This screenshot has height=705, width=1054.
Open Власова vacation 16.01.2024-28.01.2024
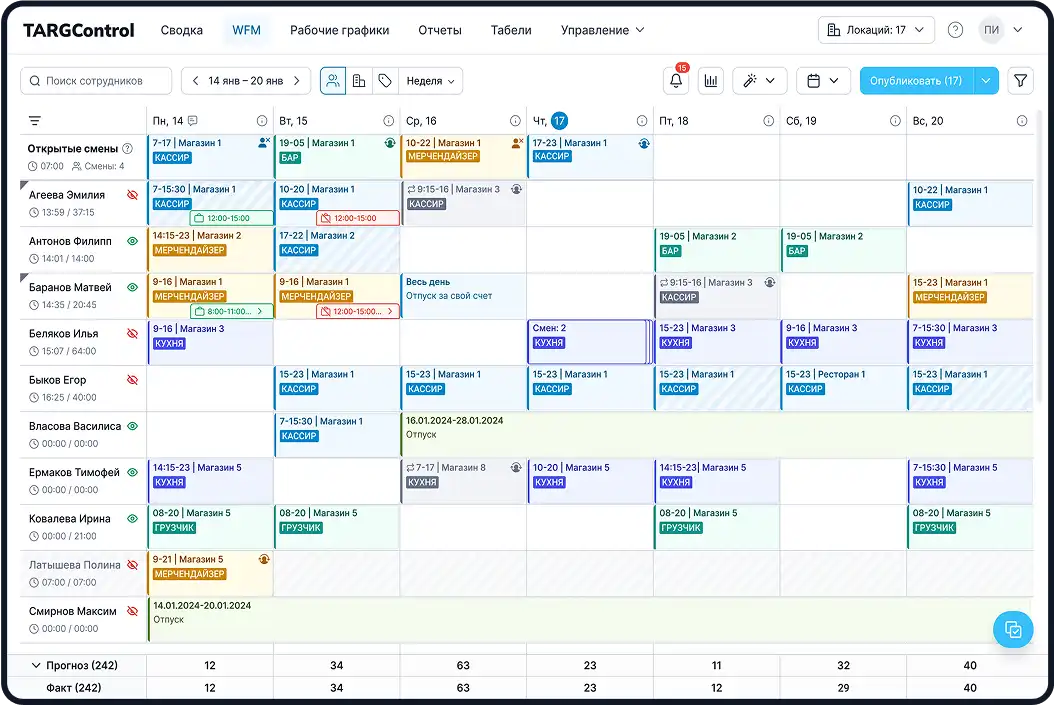coord(717,435)
